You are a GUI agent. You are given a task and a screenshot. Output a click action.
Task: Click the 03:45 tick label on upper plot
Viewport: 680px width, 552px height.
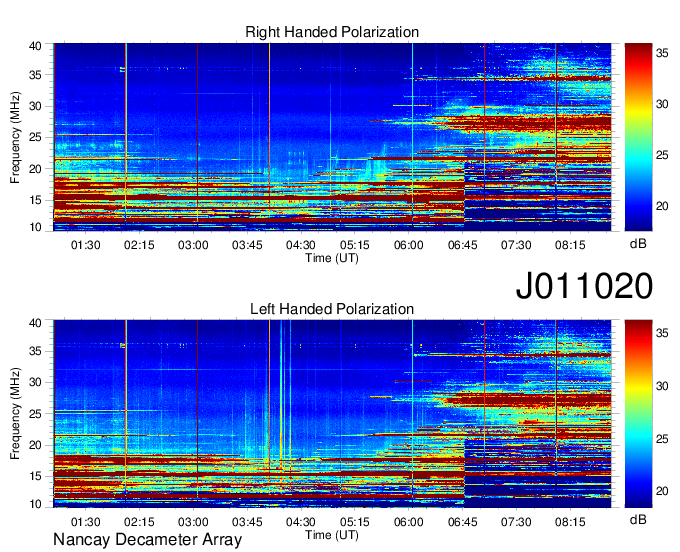pos(247,245)
